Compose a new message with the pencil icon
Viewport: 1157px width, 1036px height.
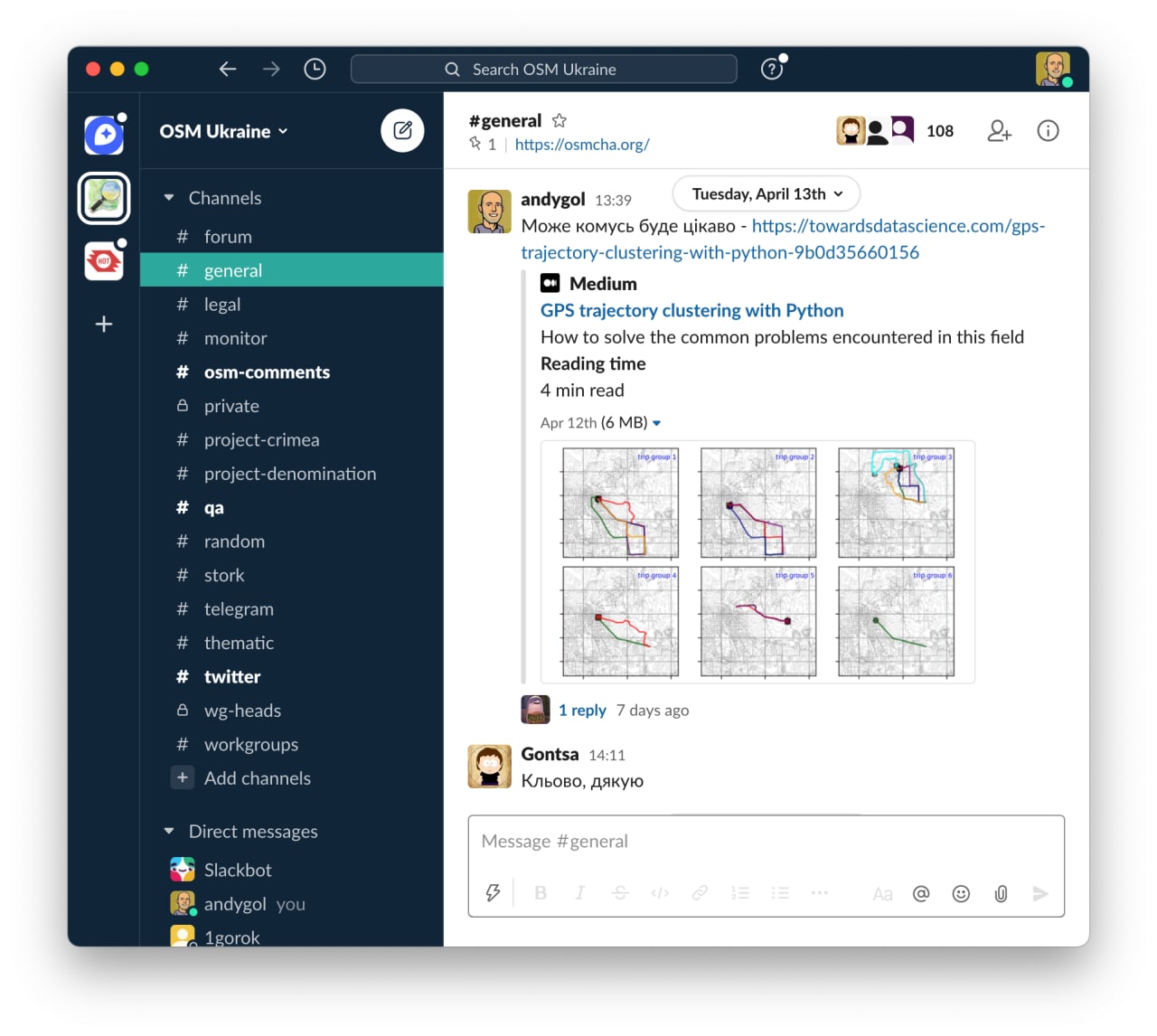coord(402,131)
